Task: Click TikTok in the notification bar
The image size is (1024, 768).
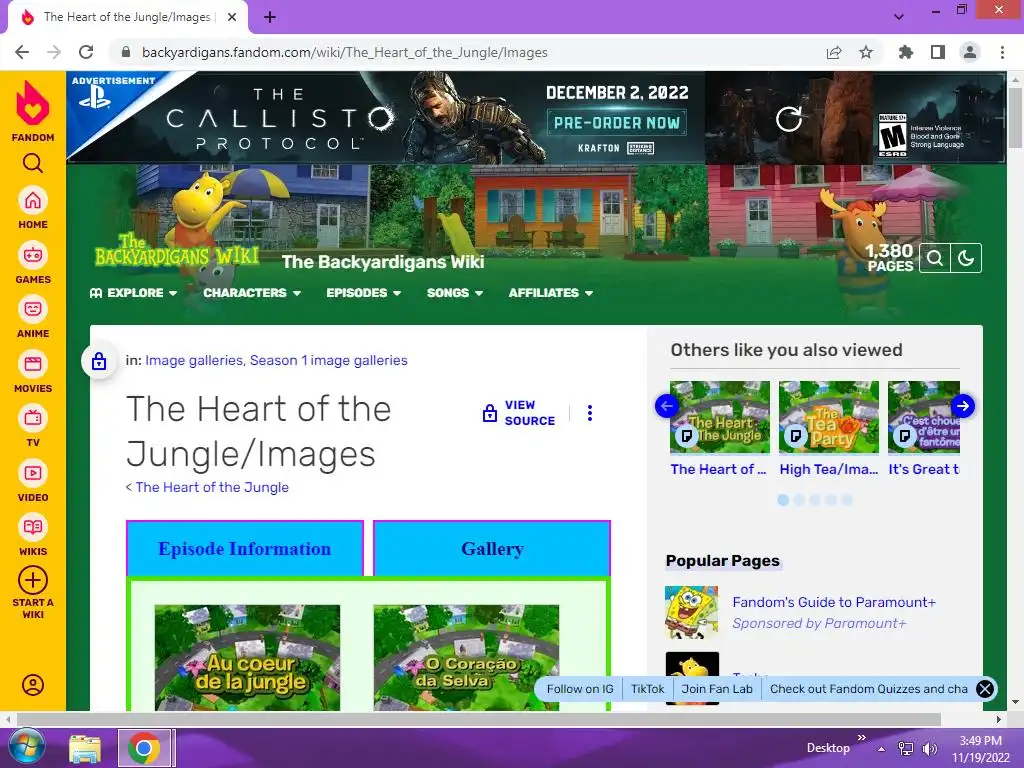Action: [x=647, y=689]
